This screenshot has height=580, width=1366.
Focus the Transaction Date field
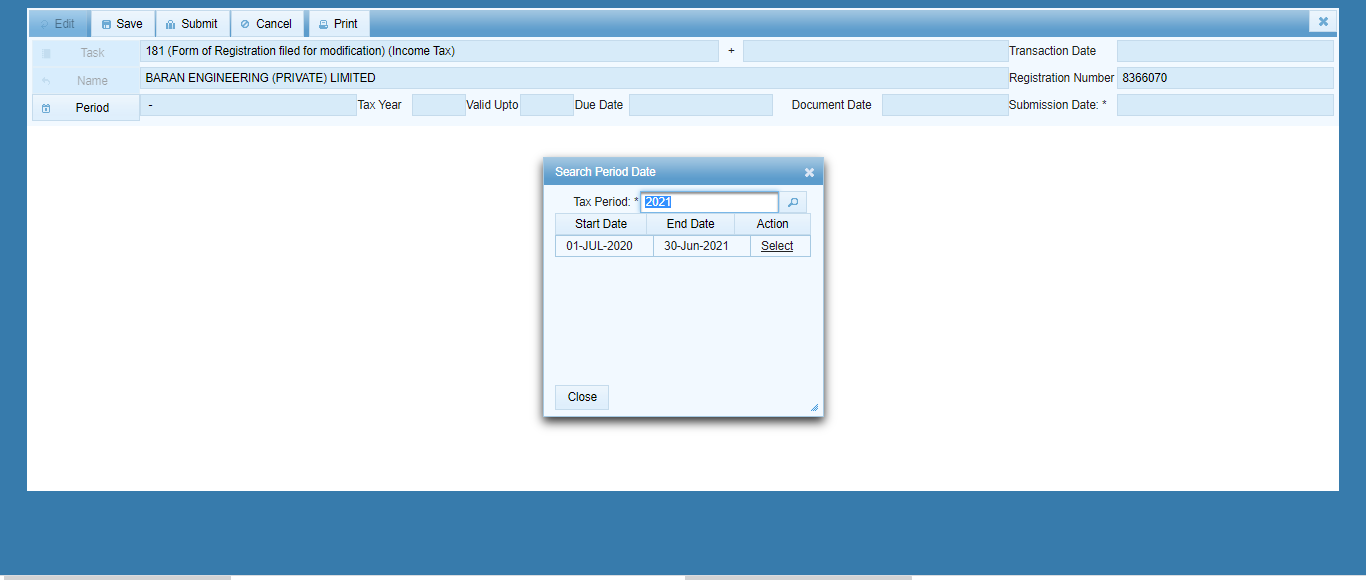(x=1225, y=51)
